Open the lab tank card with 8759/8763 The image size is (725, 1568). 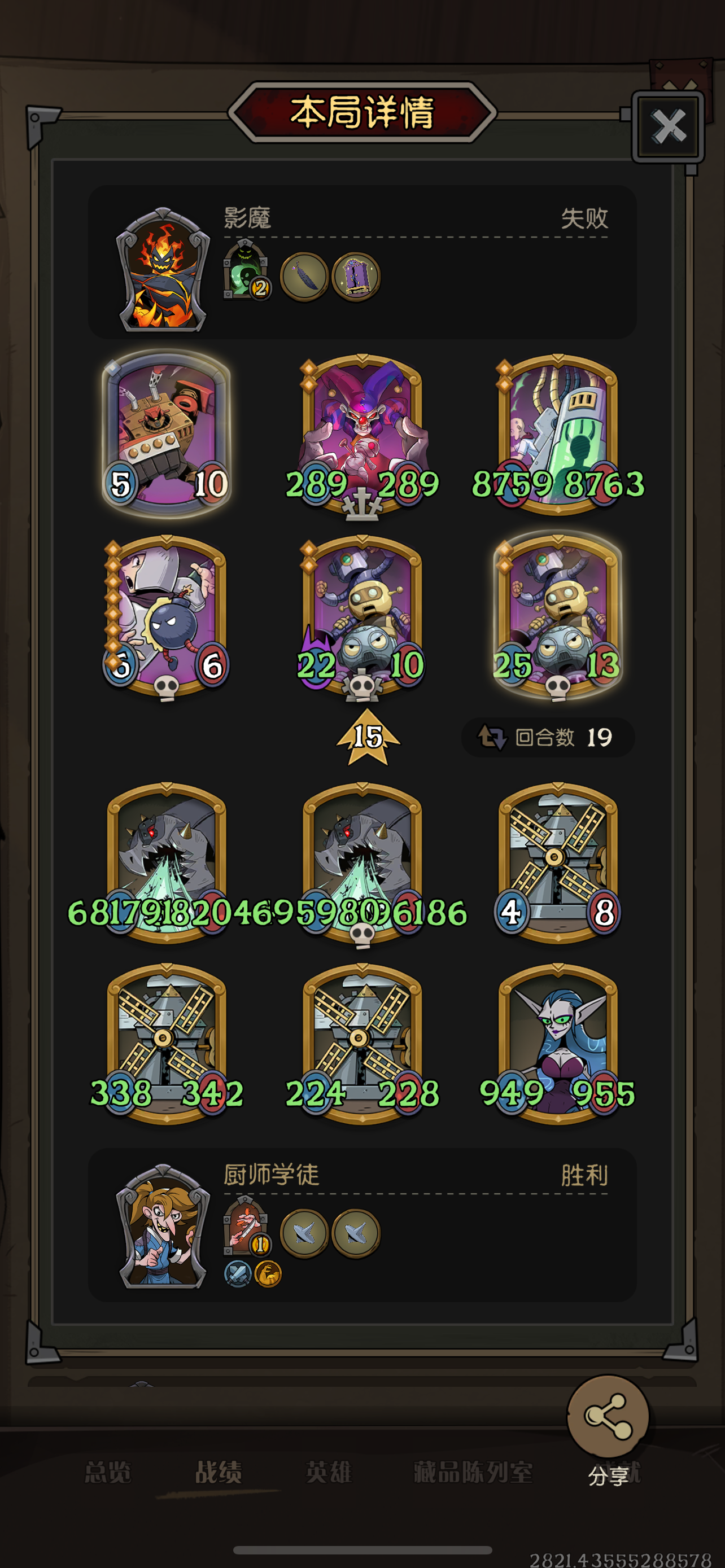point(558,433)
